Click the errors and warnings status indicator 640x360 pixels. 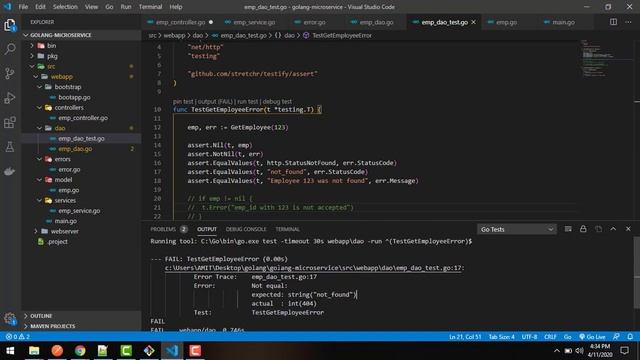18,337
